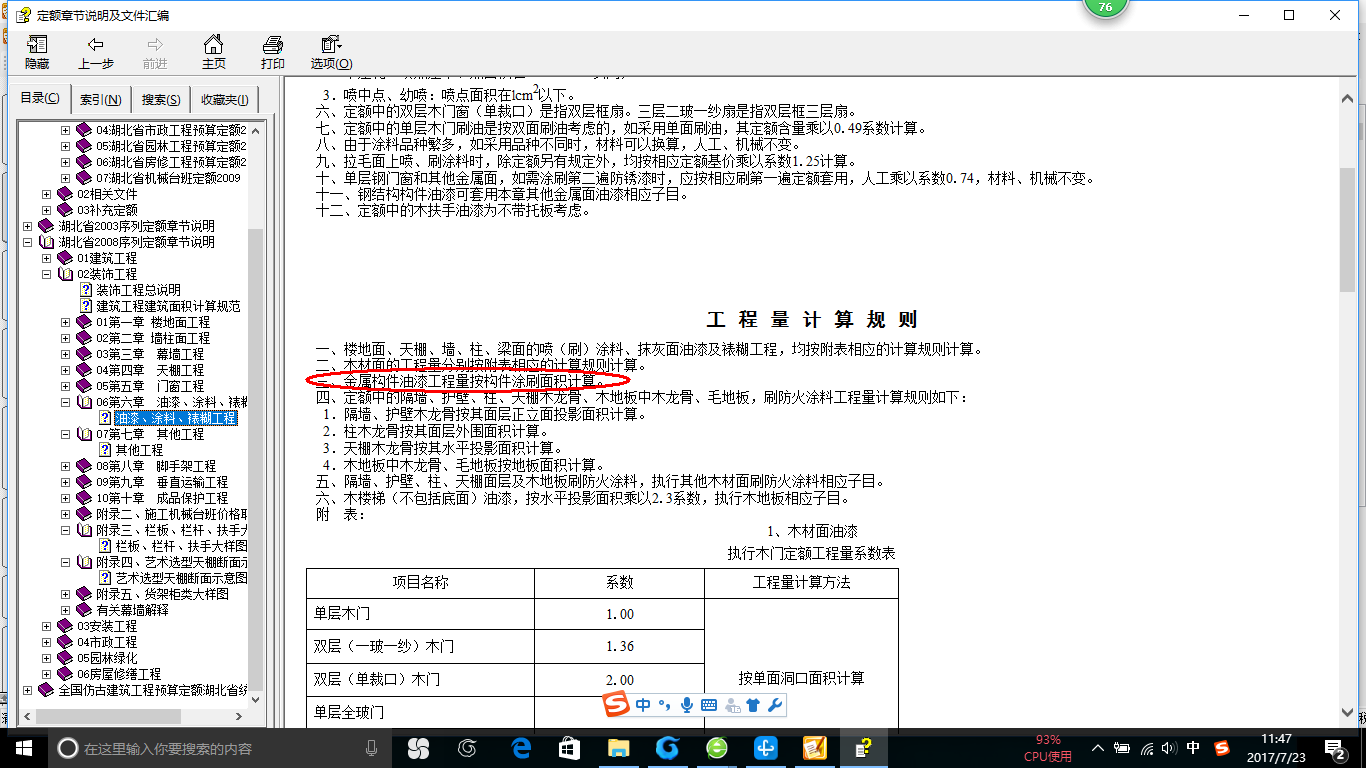
Task: Expand the 01建筑工程 node
Action: tap(47, 258)
